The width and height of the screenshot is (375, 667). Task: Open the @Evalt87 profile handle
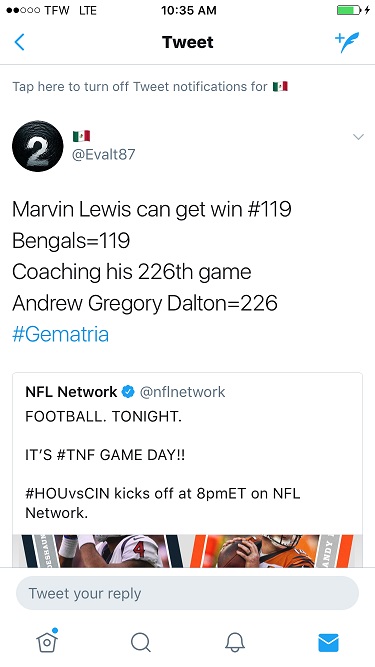click(103, 154)
